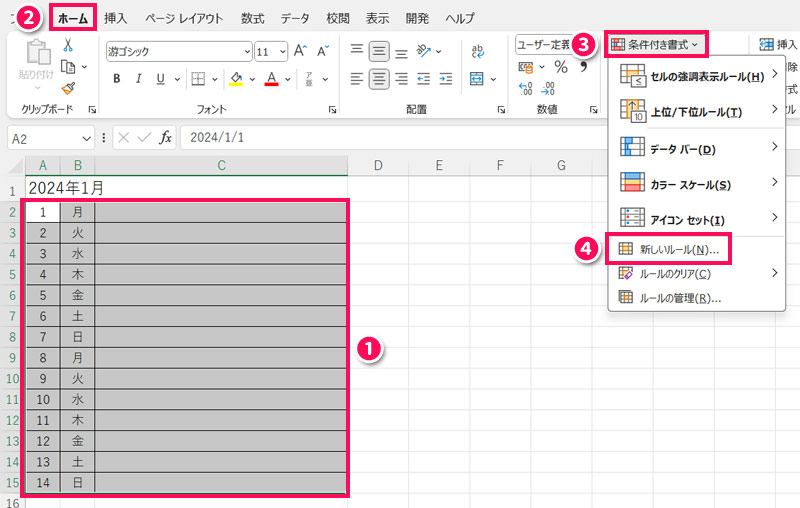Toggle Bold formatting
Screen dimensions: 800x508
pos(117,79)
